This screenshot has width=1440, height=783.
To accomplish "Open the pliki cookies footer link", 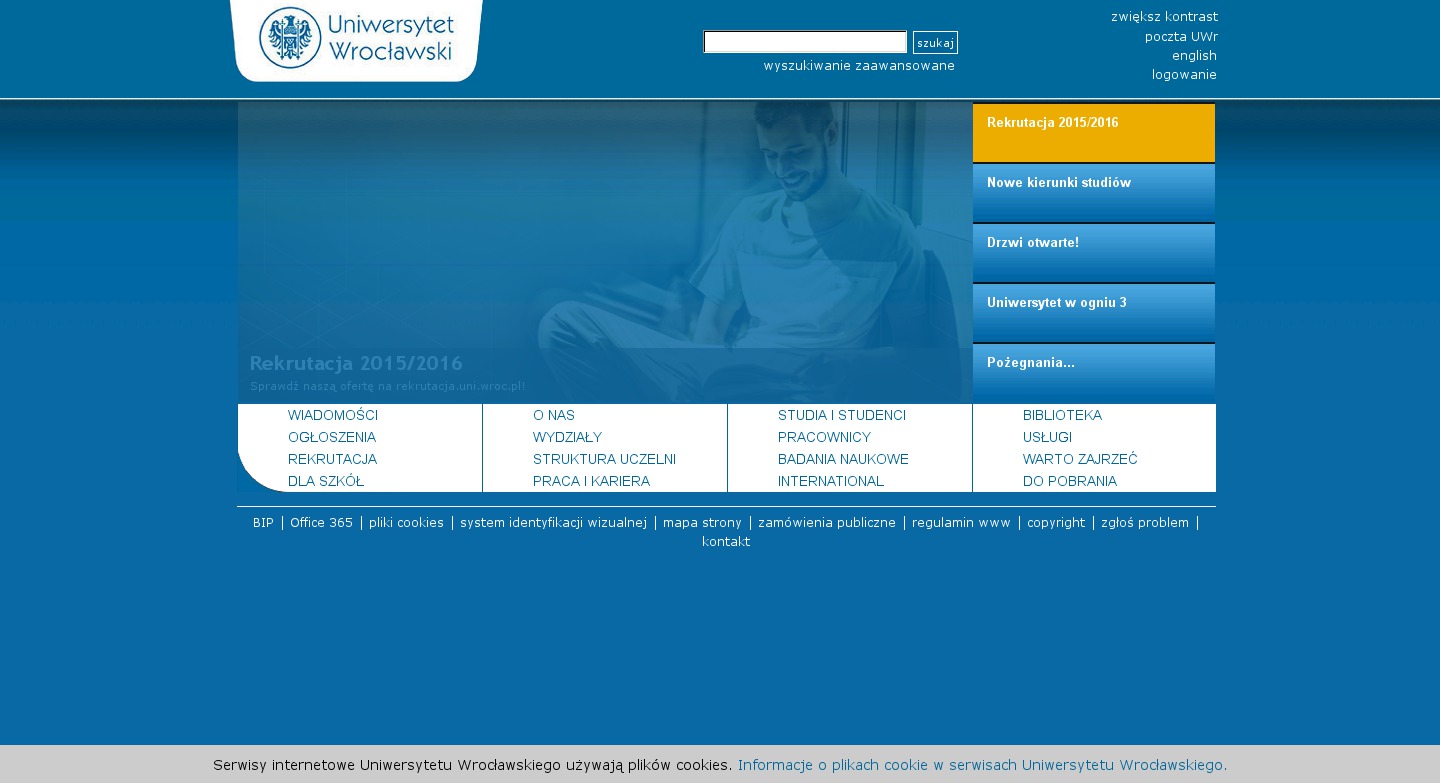I will pos(406,523).
